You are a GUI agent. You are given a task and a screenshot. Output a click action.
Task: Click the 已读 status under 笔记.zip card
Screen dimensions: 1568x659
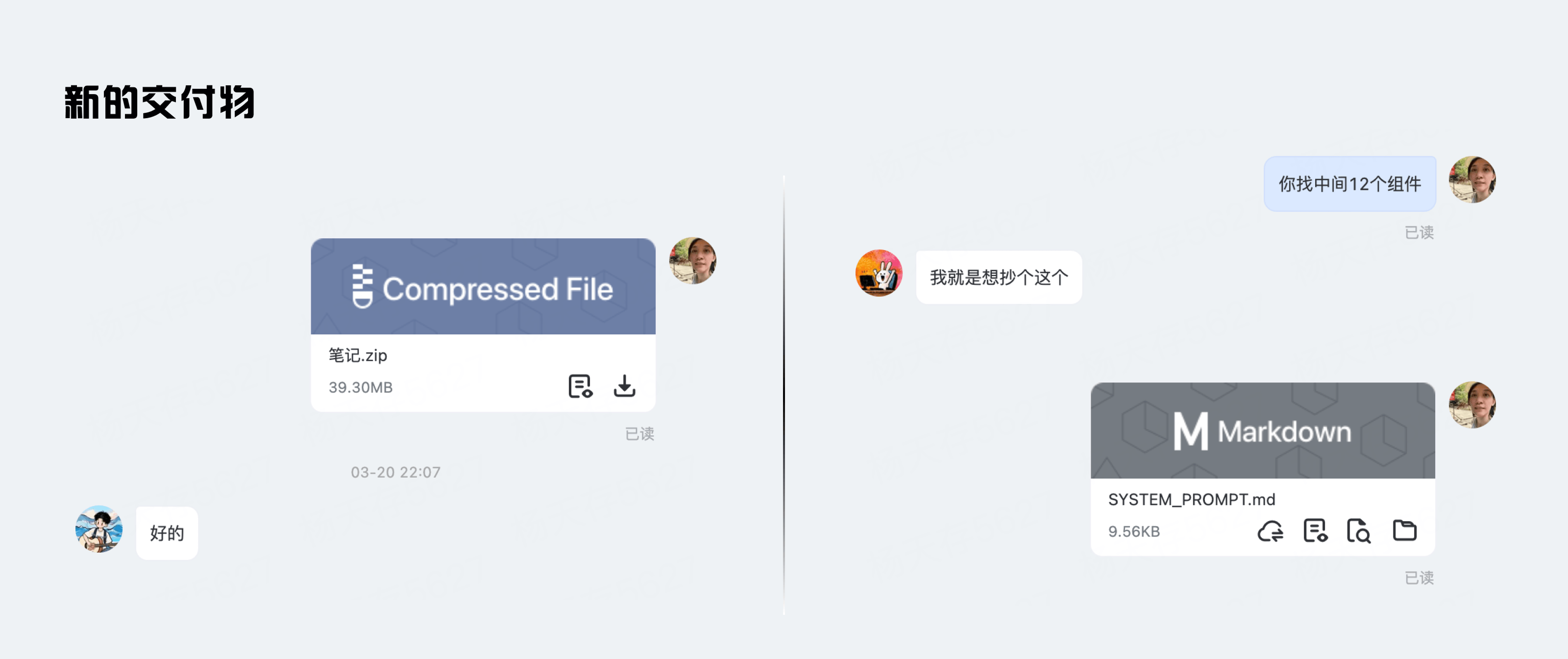639,433
